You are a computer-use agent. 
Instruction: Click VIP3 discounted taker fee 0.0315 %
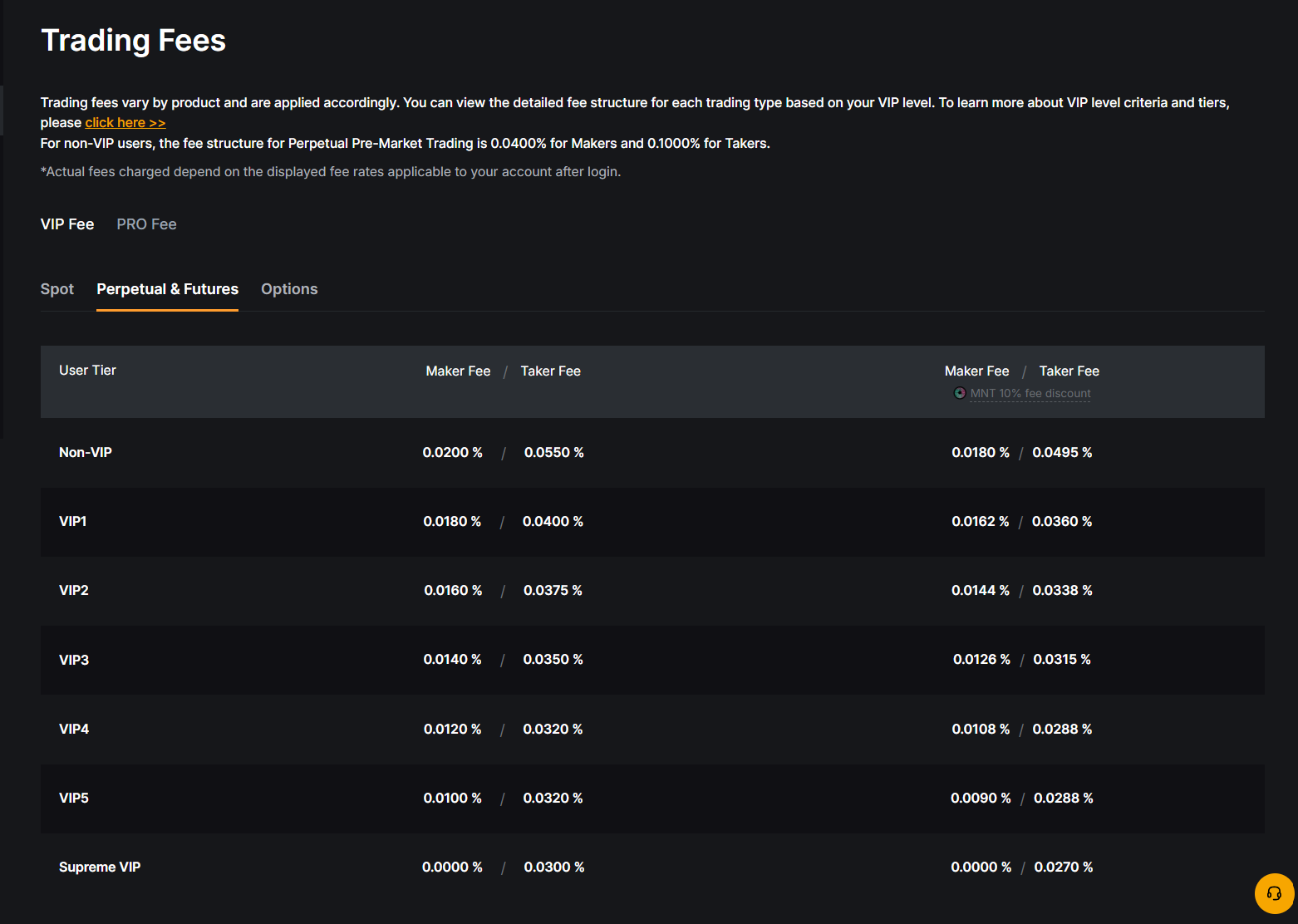pyautogui.click(x=1062, y=660)
